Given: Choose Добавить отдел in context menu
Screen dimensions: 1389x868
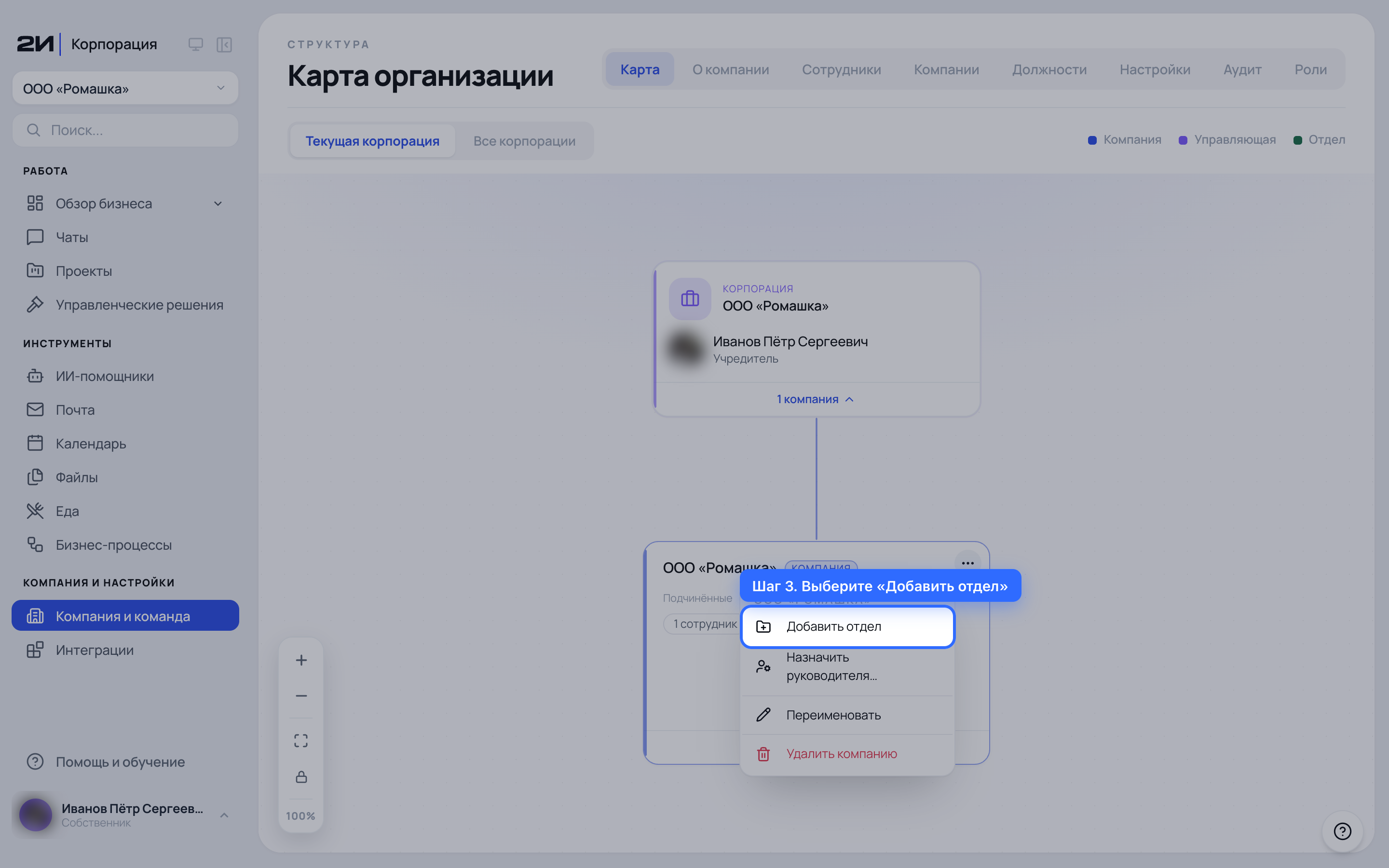Looking at the screenshot, I should click(x=847, y=626).
